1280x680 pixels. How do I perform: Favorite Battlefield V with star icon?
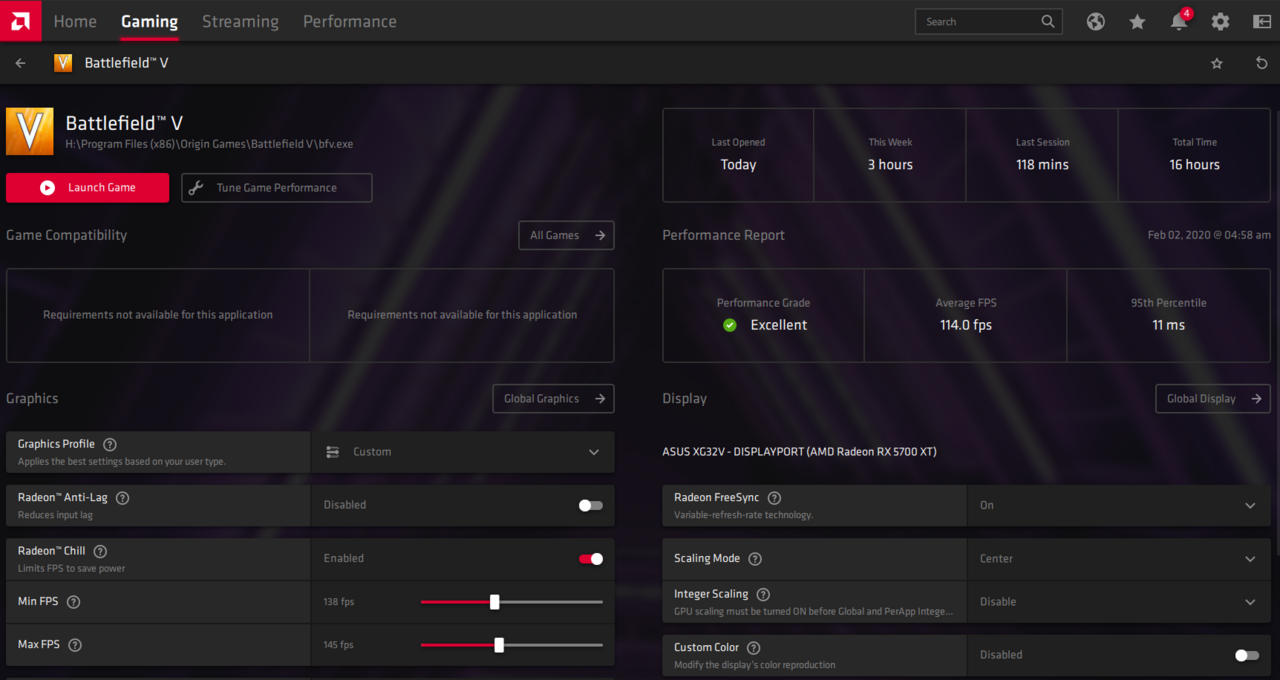point(1217,63)
